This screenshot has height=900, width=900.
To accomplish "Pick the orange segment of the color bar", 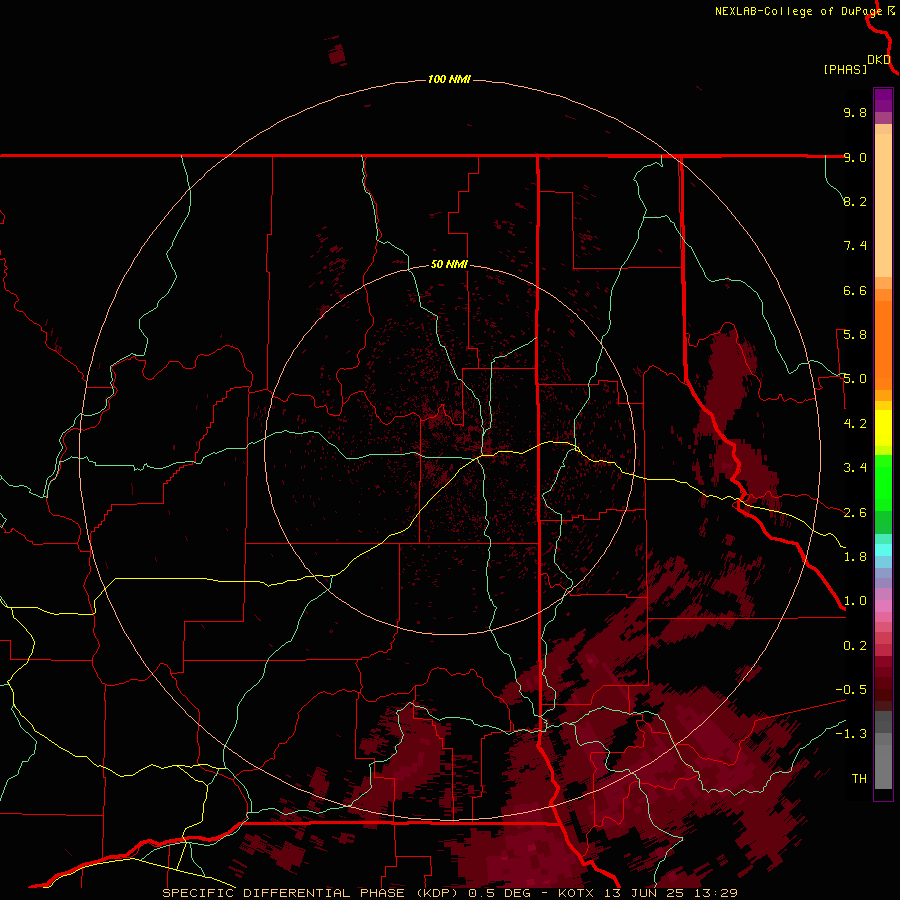I will click(x=883, y=344).
